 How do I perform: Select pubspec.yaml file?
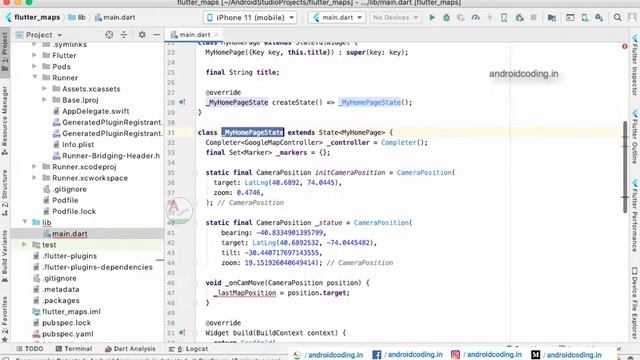68,333
